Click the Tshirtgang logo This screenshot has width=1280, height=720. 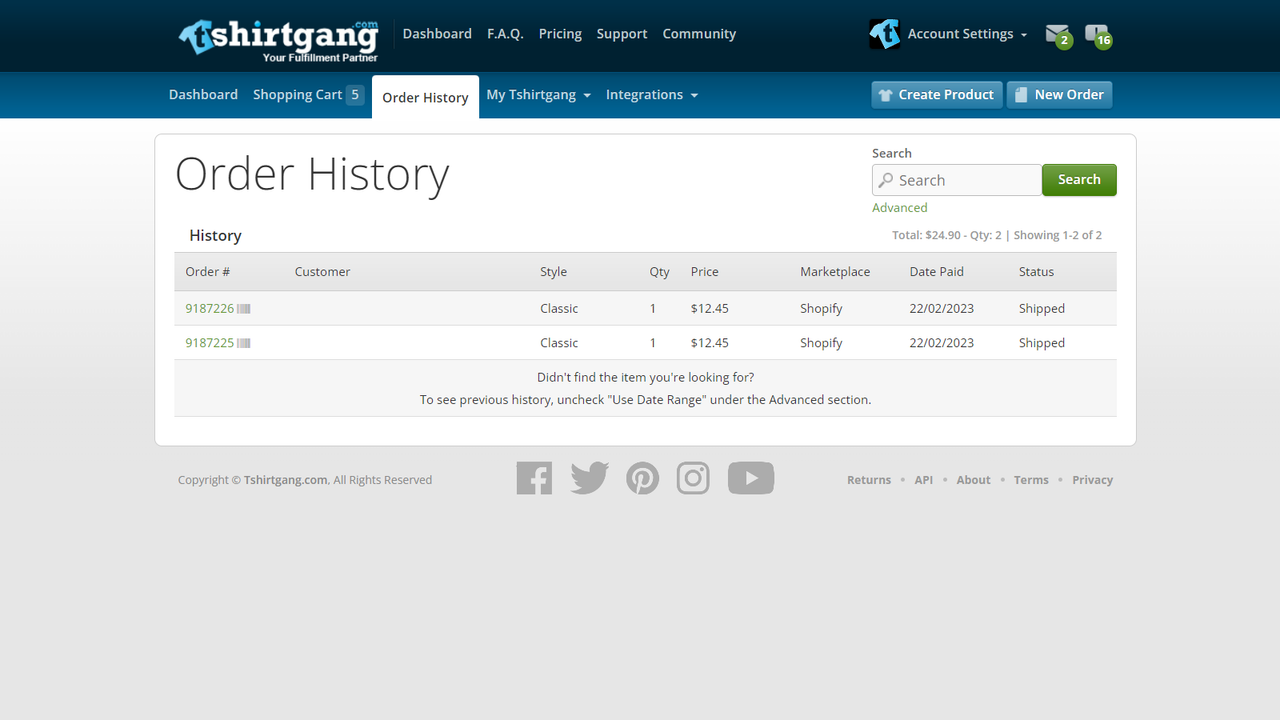279,39
